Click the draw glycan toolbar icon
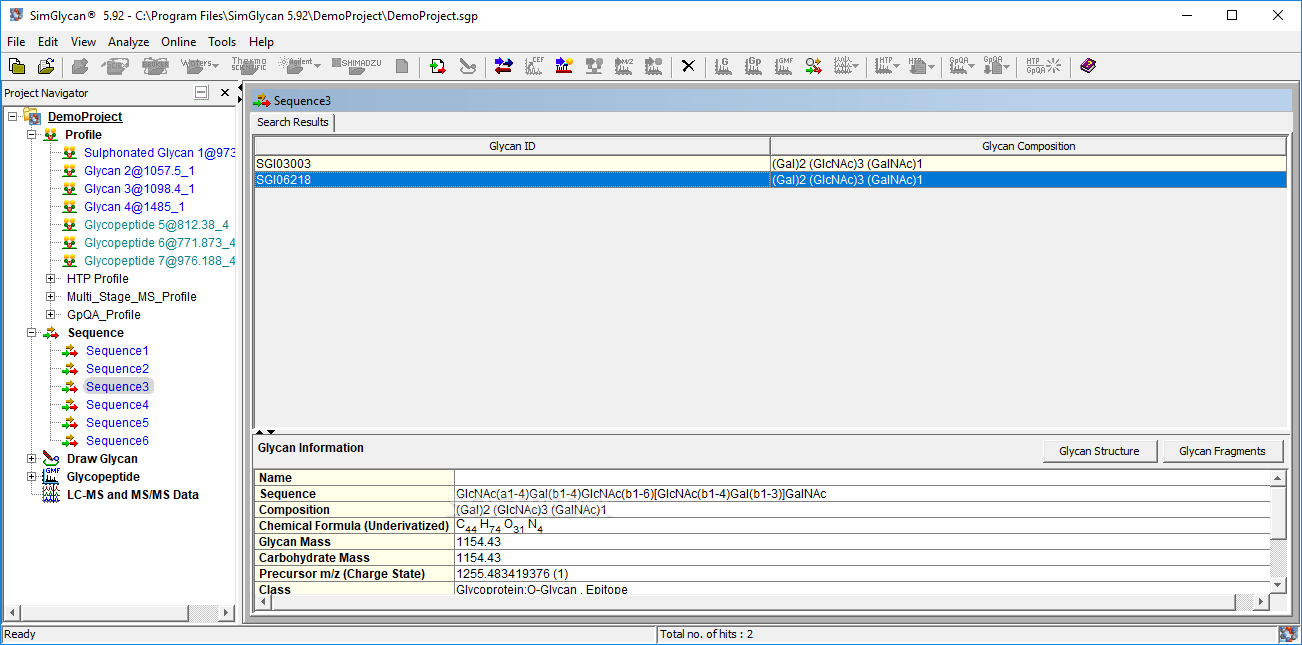This screenshot has width=1302, height=645. pyautogui.click(x=467, y=66)
